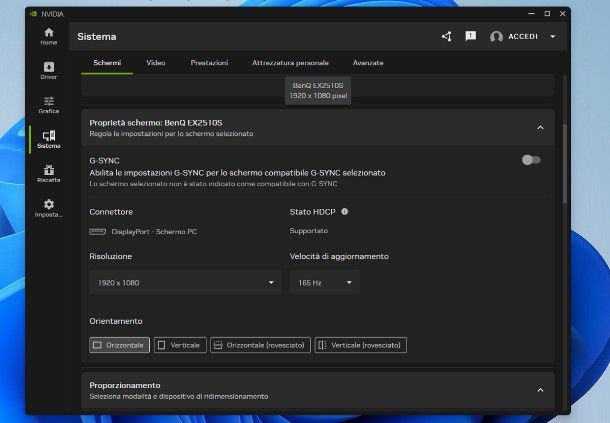
Task: Collapse the Proporzionamento section
Action: point(540,390)
